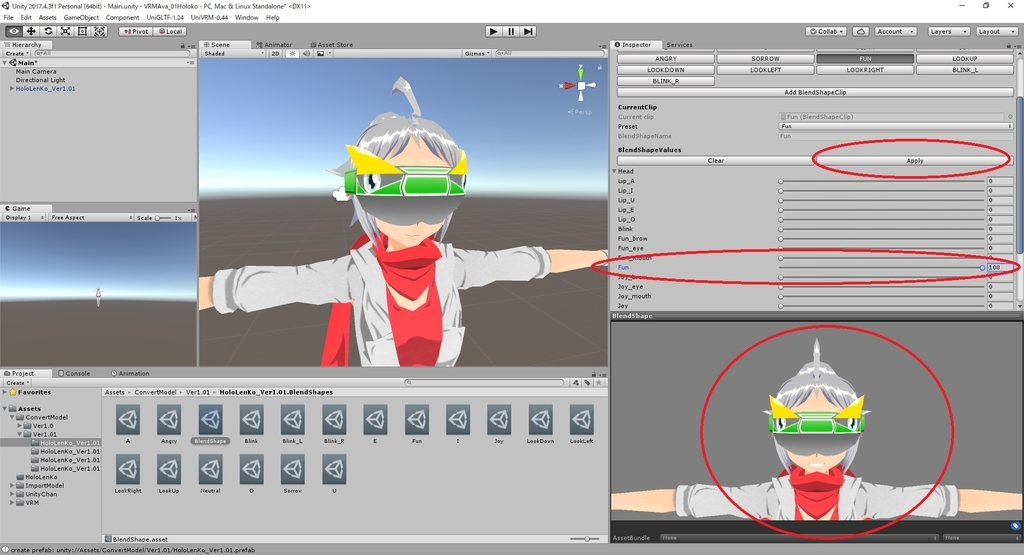
Task: Open the UniGLTF-1.24 menu
Action: 165,18
